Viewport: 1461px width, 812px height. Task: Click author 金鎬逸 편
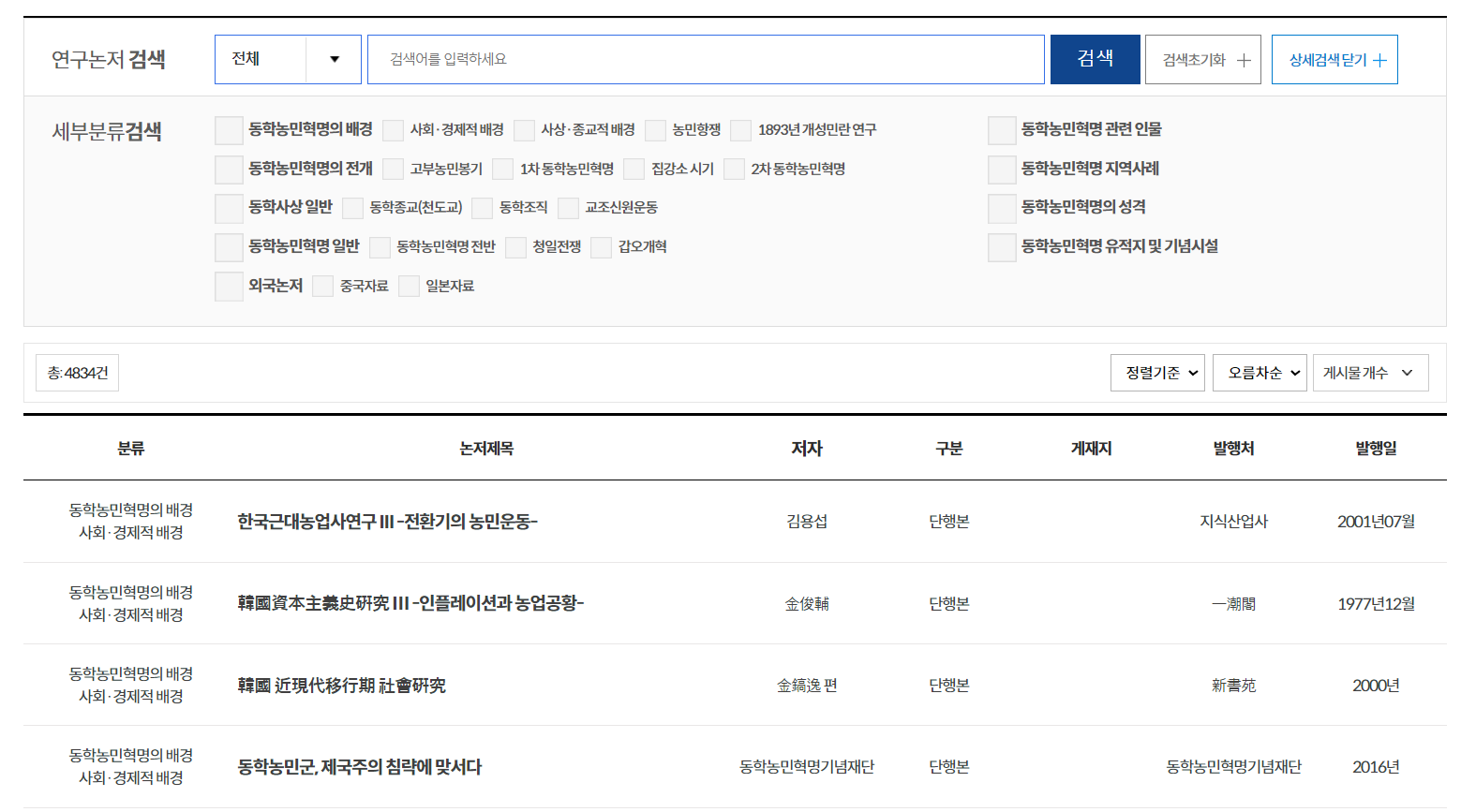coord(807,686)
